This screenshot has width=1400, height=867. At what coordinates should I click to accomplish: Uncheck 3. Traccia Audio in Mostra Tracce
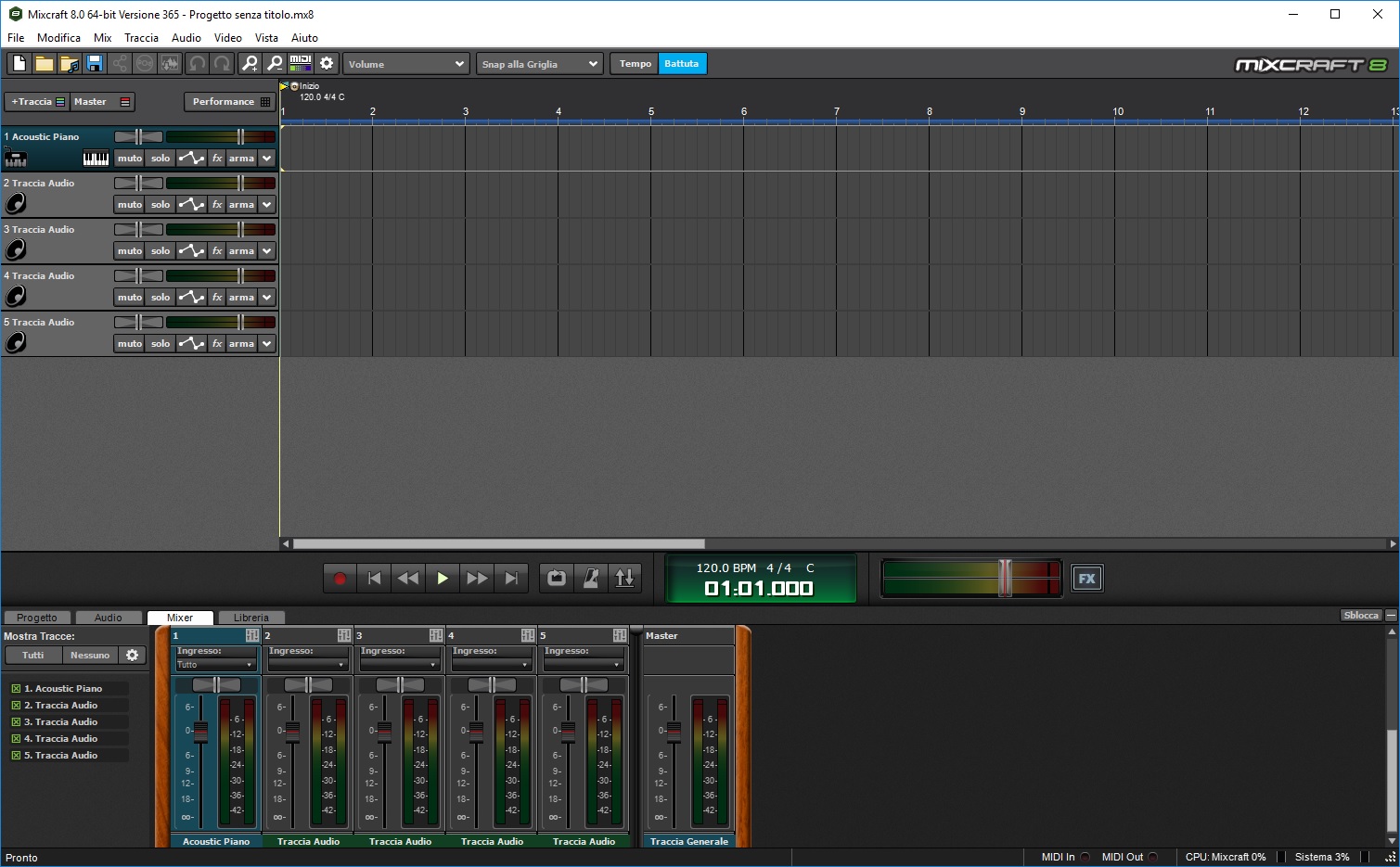click(x=16, y=722)
